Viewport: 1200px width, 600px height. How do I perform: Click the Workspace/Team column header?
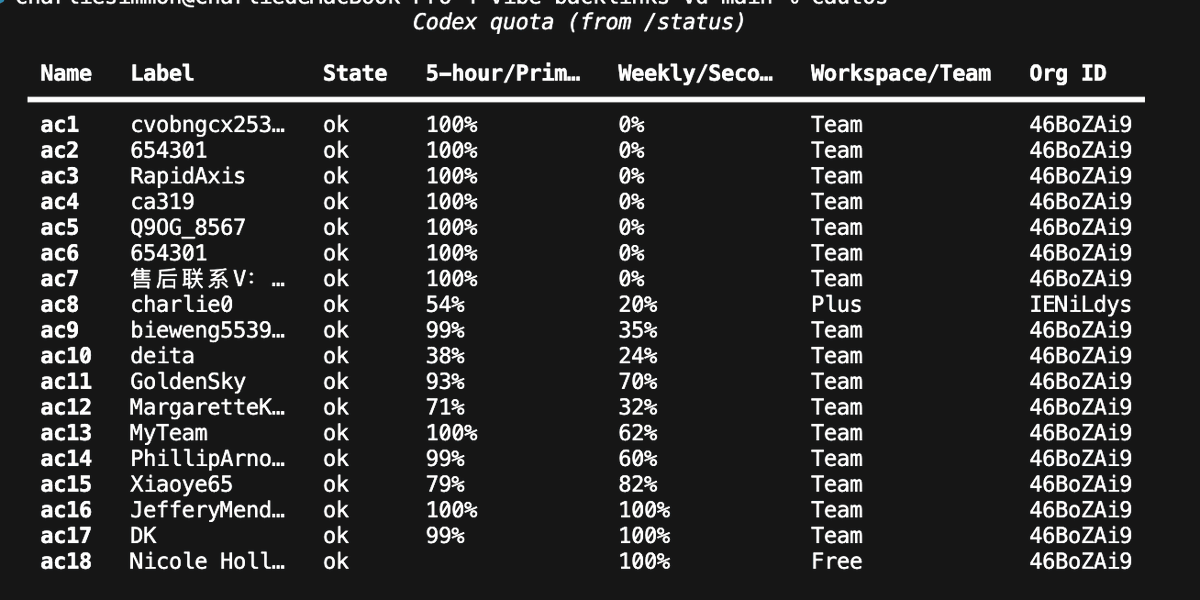tap(900, 74)
